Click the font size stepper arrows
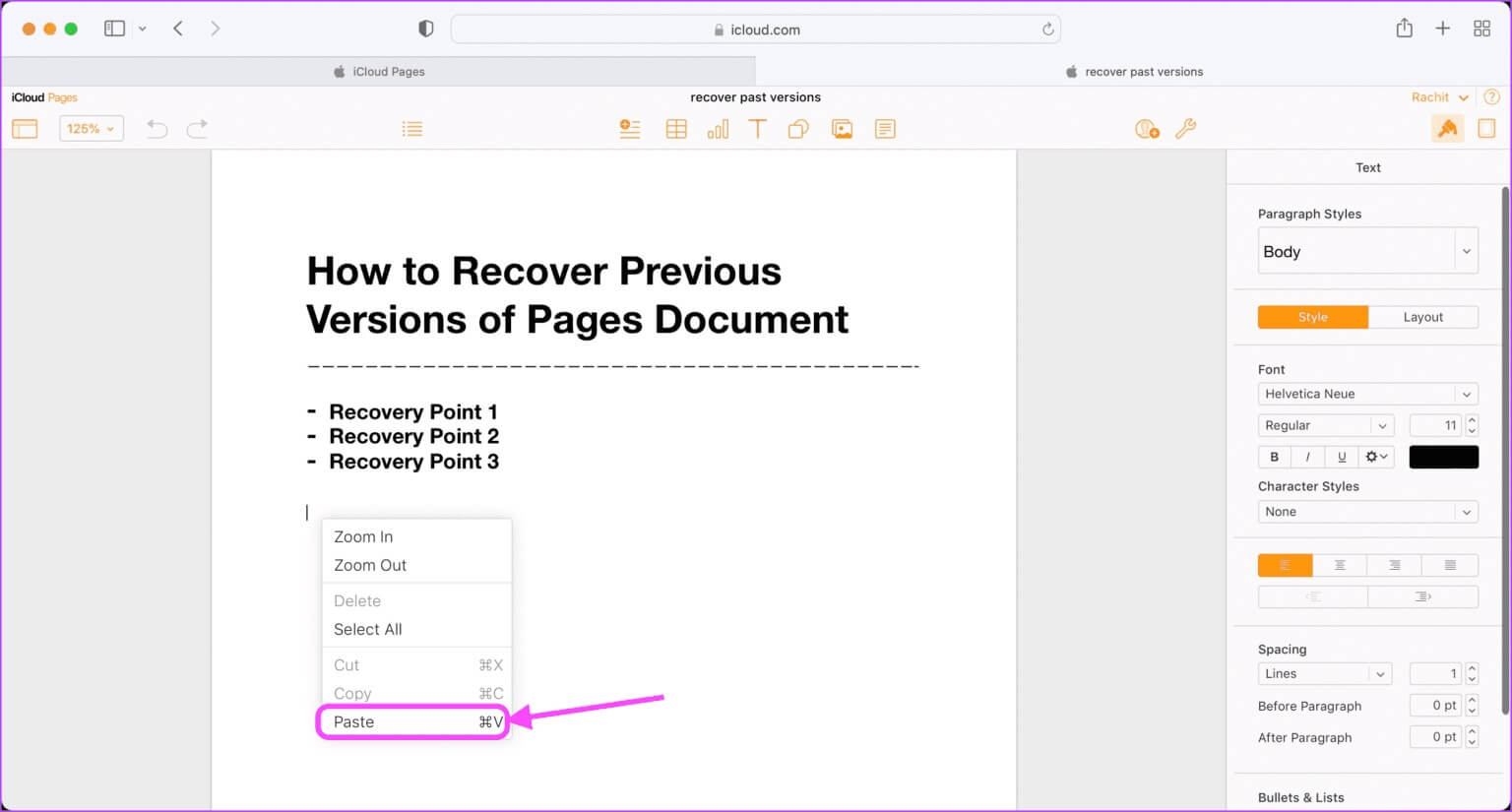 click(1473, 425)
